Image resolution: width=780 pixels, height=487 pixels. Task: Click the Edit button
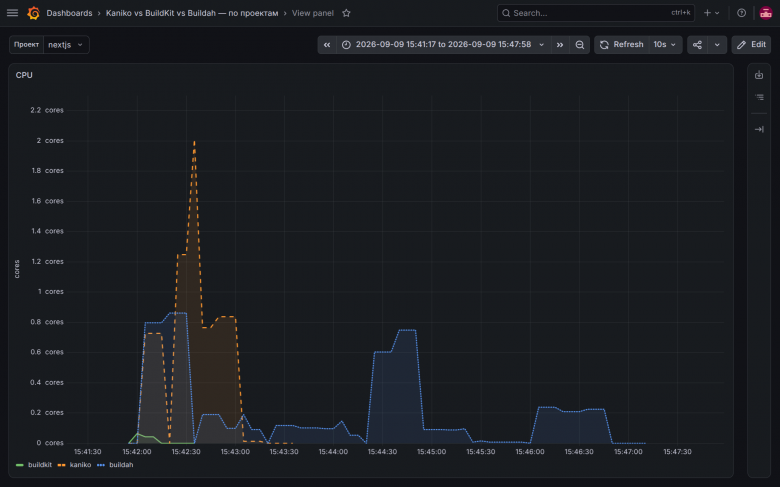point(751,45)
